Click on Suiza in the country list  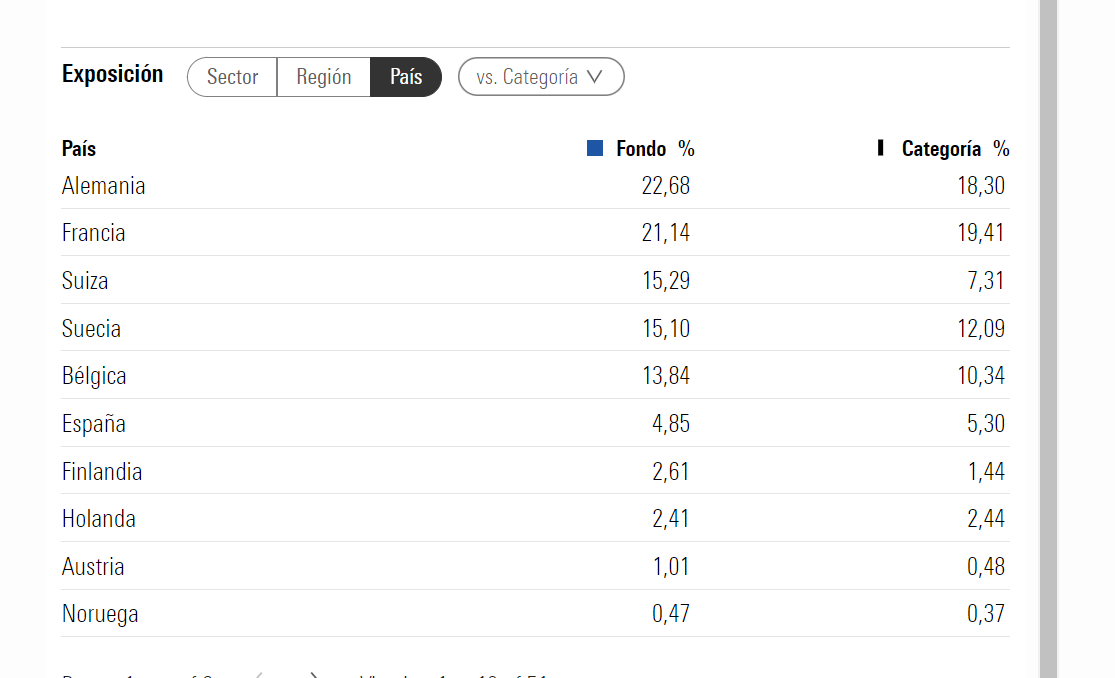[85, 281]
